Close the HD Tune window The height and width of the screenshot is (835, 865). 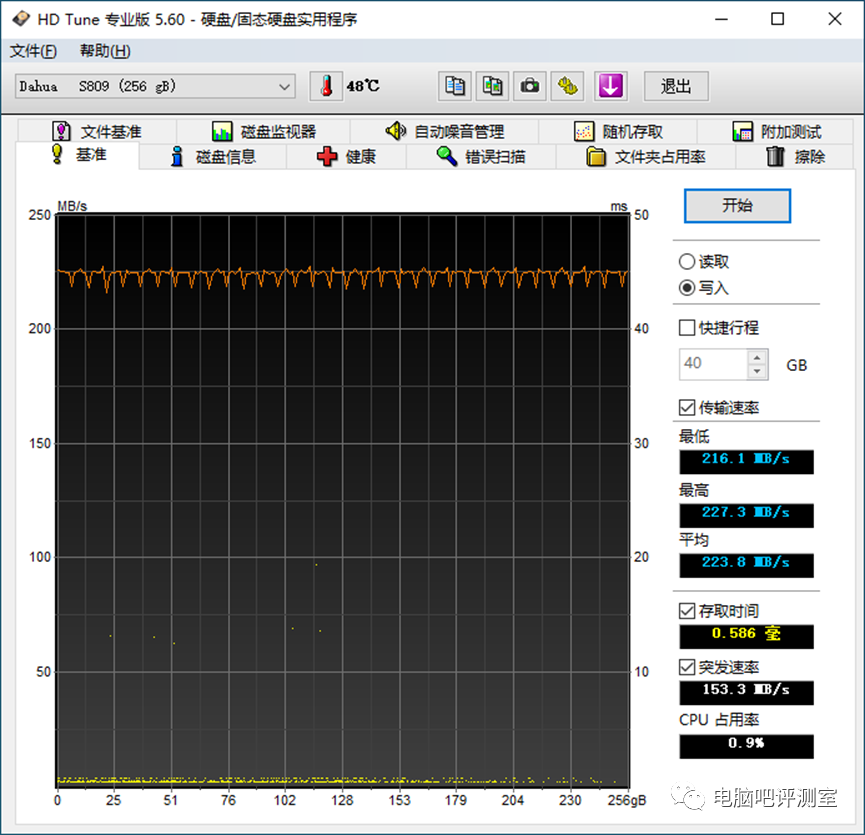click(x=835, y=19)
